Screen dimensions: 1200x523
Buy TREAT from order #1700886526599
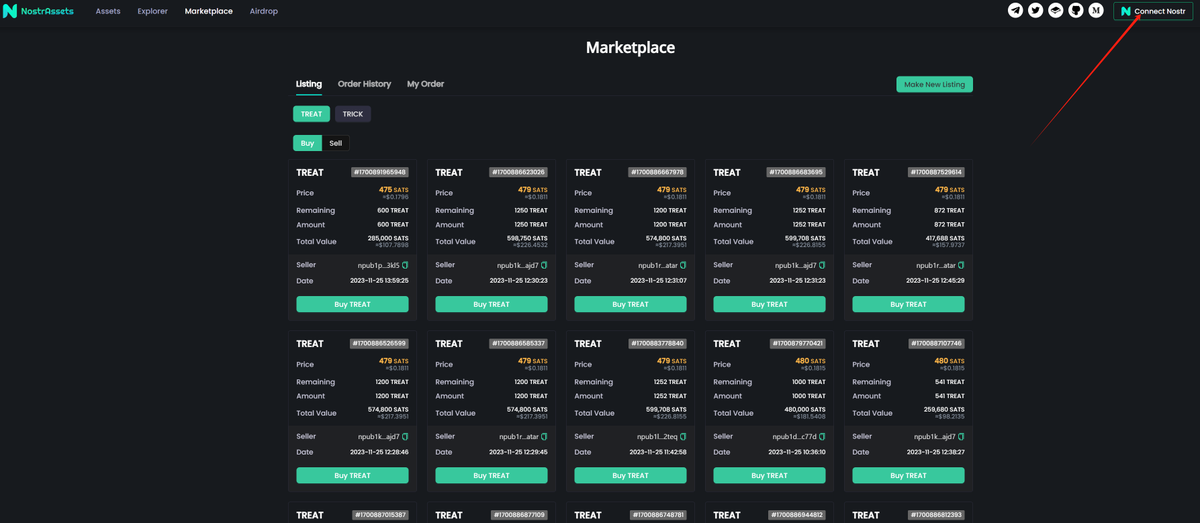(x=352, y=476)
